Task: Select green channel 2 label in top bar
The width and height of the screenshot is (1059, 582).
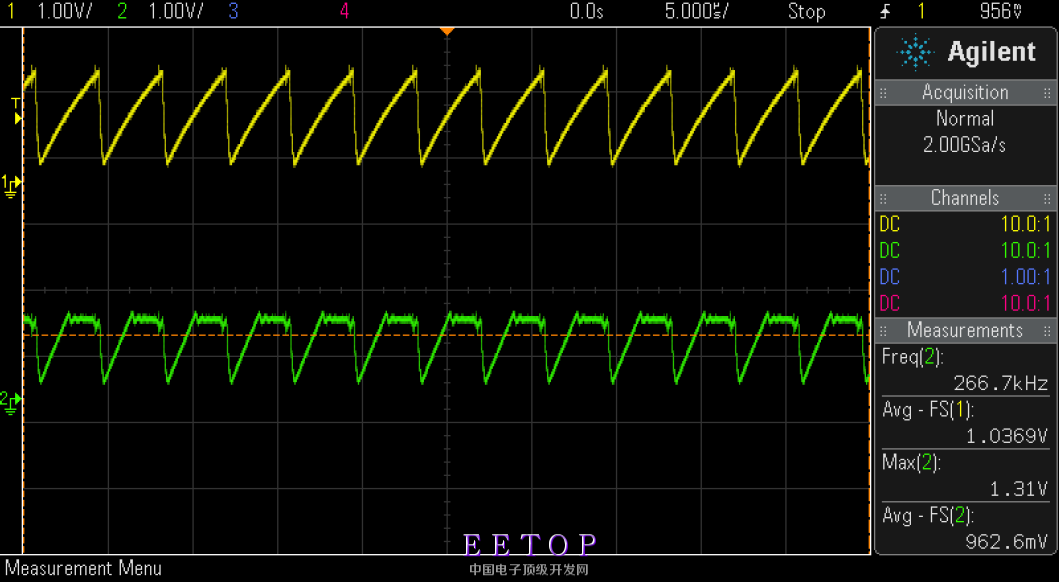Action: pos(122,11)
